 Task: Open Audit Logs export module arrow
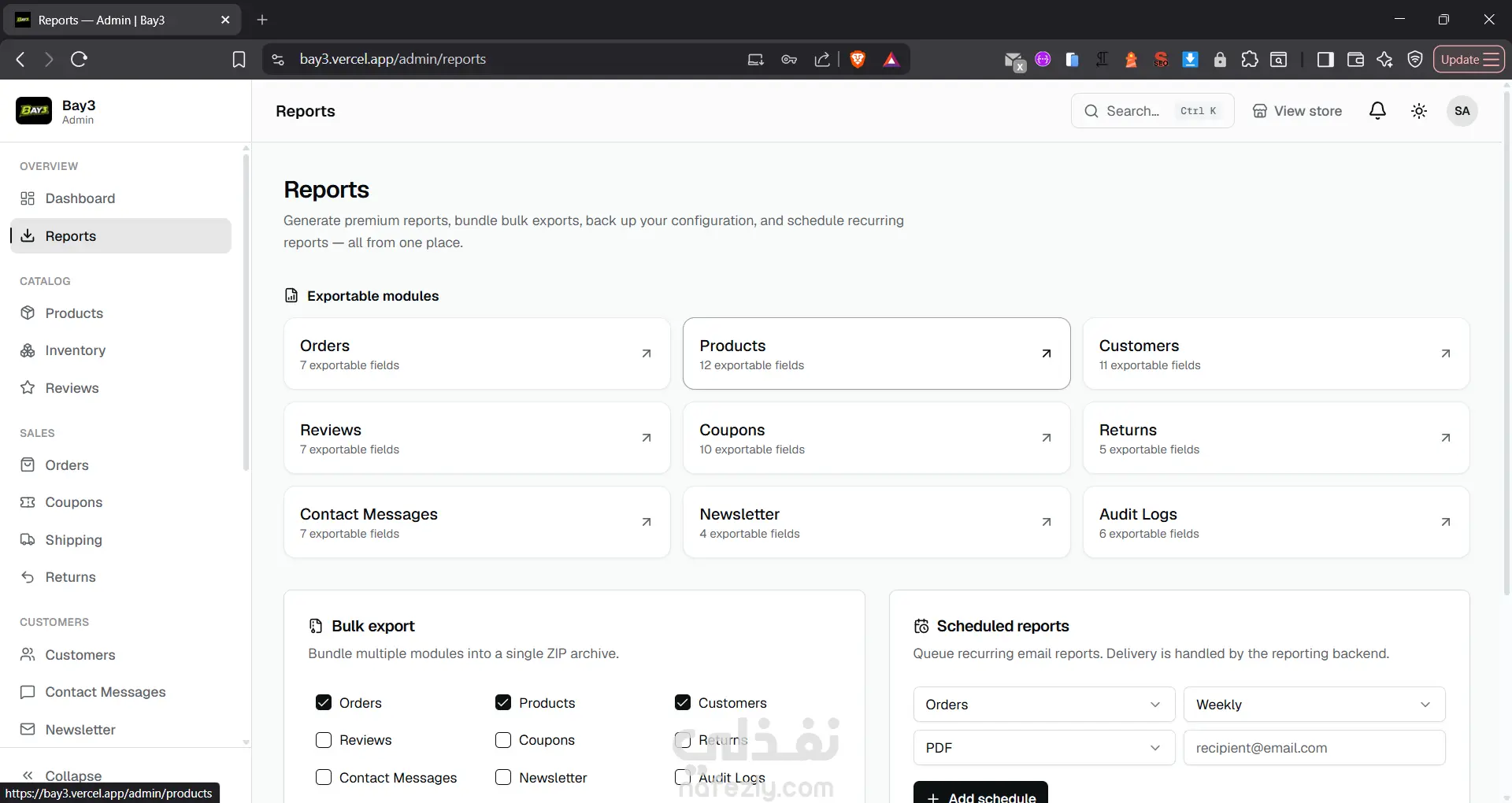pyautogui.click(x=1446, y=522)
